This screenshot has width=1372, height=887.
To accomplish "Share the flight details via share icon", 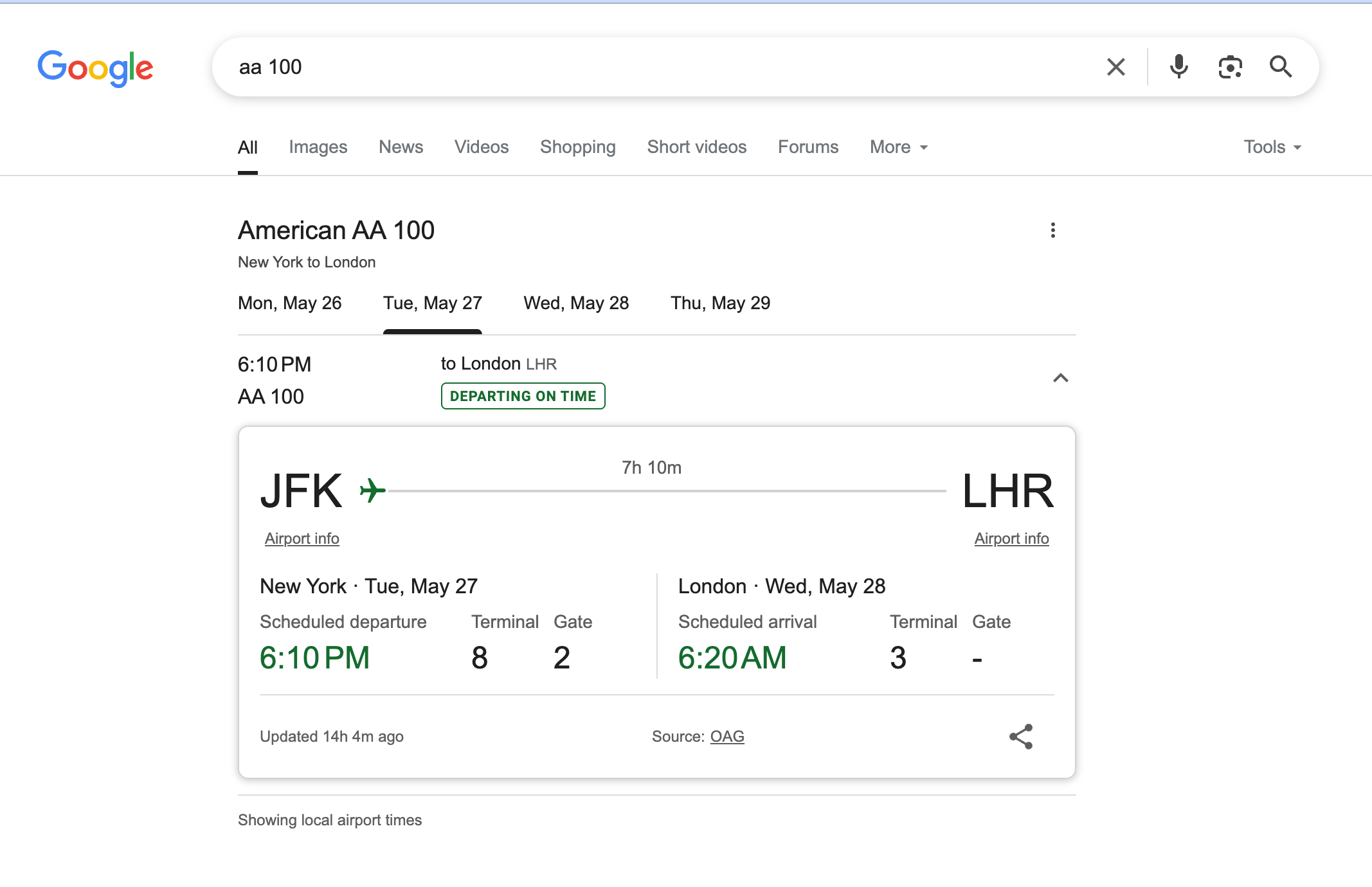I will 1021,737.
